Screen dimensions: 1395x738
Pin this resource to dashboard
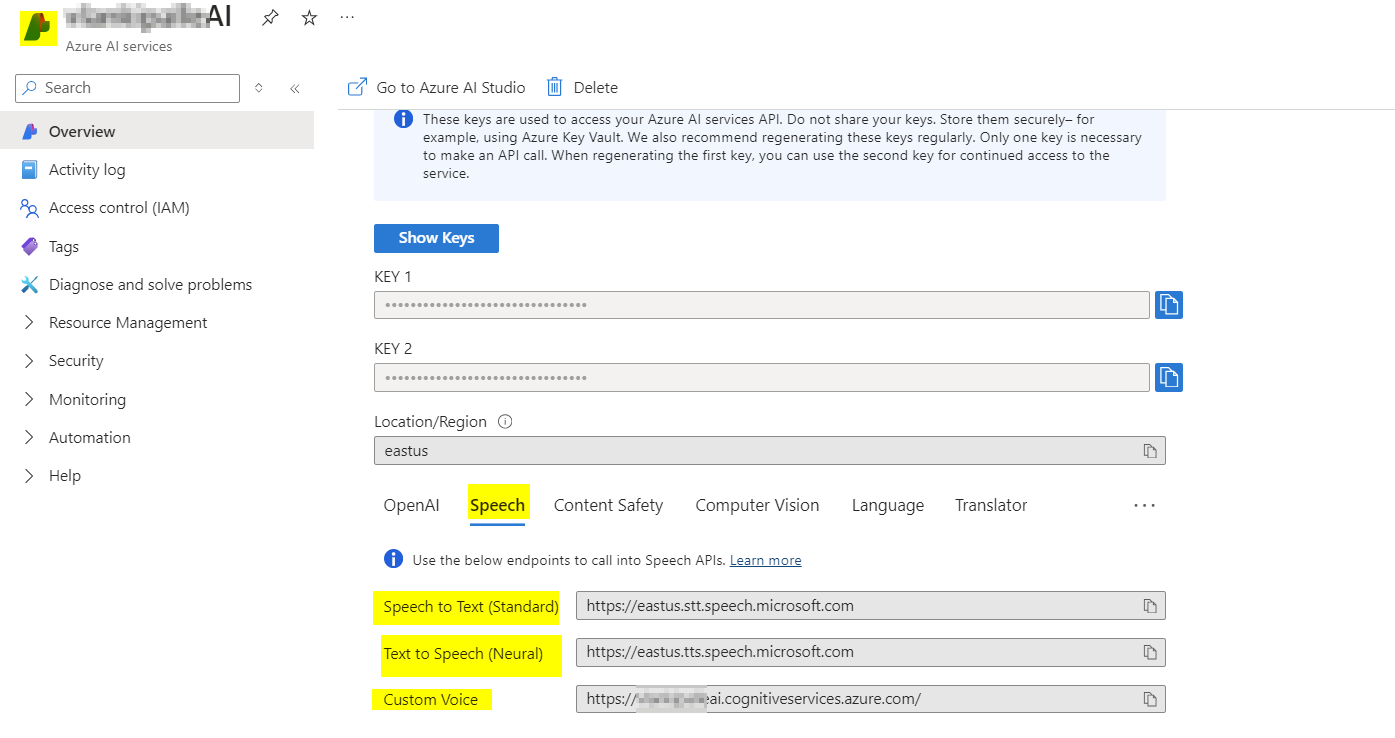[x=270, y=18]
